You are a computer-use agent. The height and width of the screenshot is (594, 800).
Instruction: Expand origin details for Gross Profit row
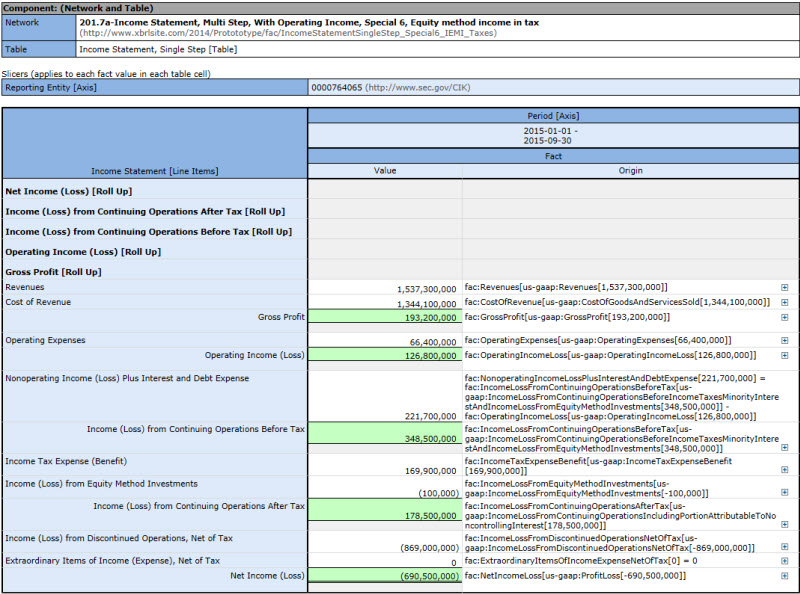[785, 317]
